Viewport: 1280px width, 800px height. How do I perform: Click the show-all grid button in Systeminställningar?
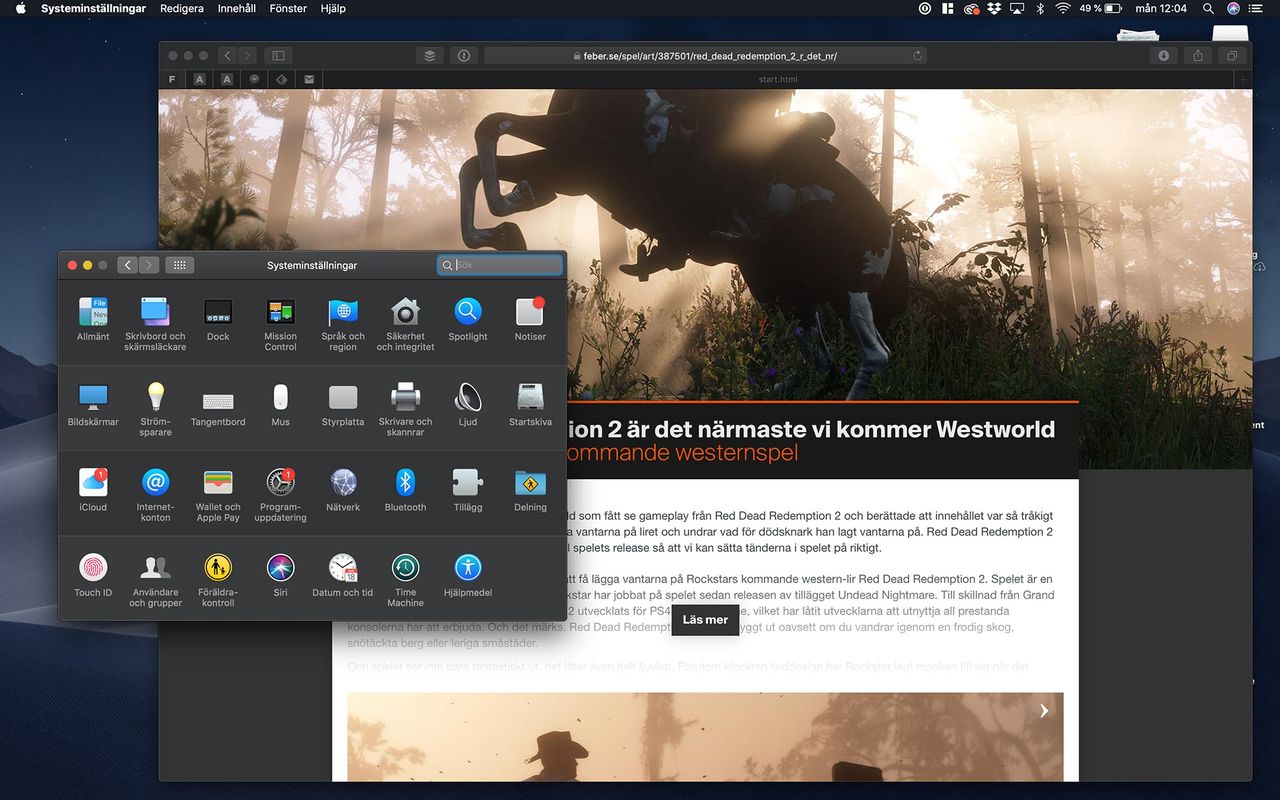[180, 265]
